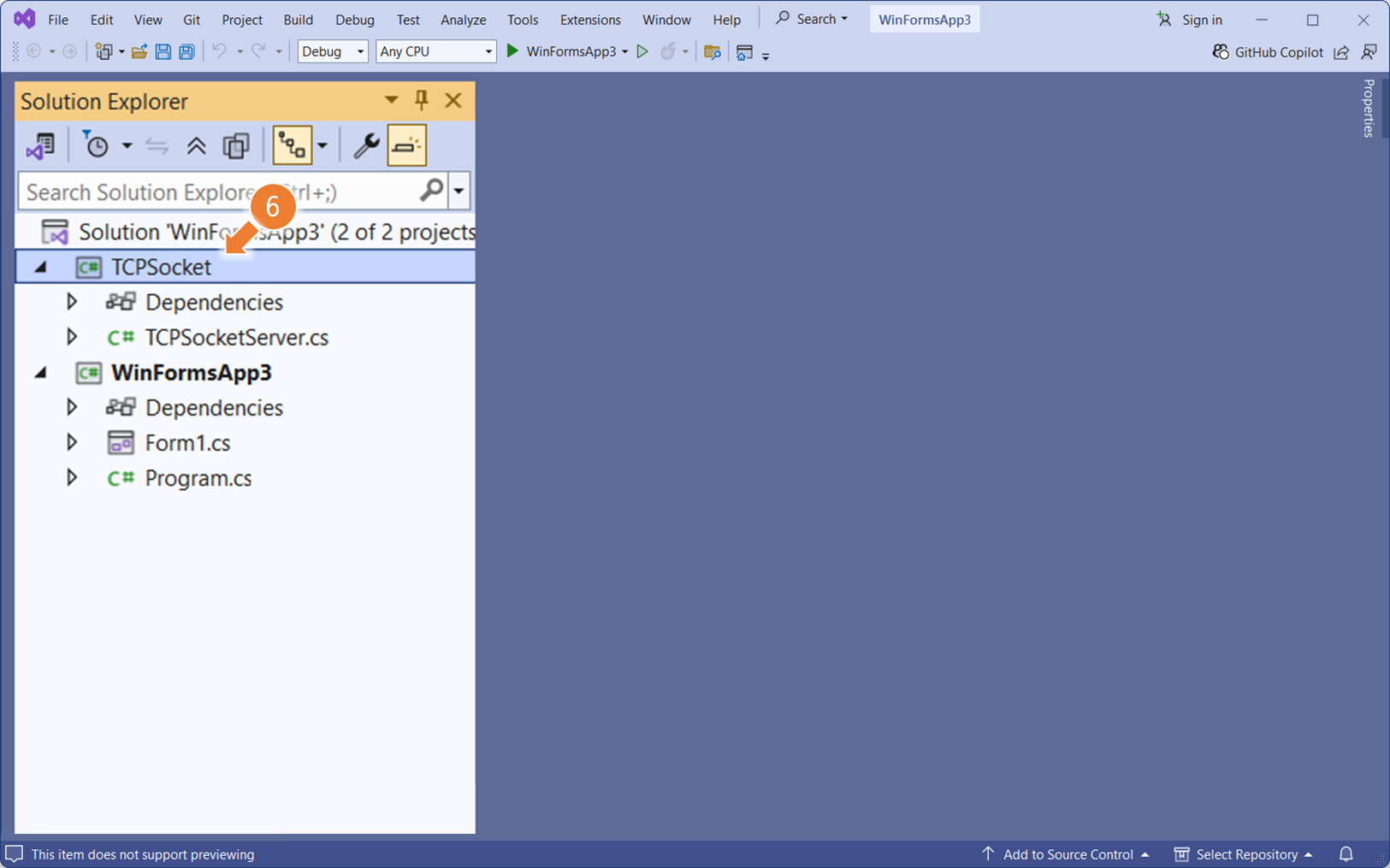Expand the Form1.cs node

click(72, 442)
